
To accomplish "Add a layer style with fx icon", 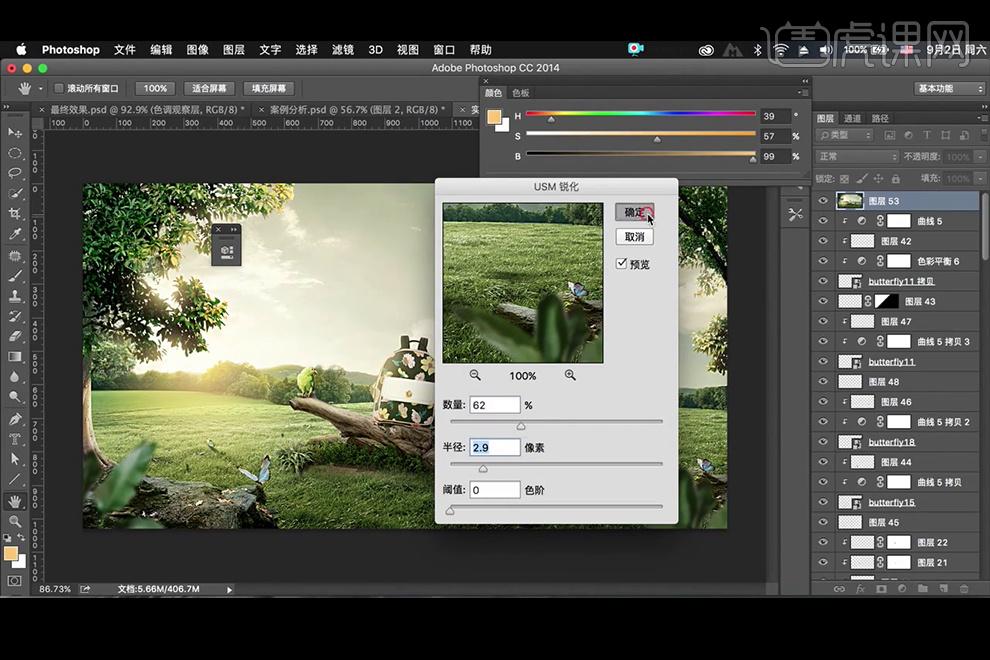I will (x=860, y=589).
